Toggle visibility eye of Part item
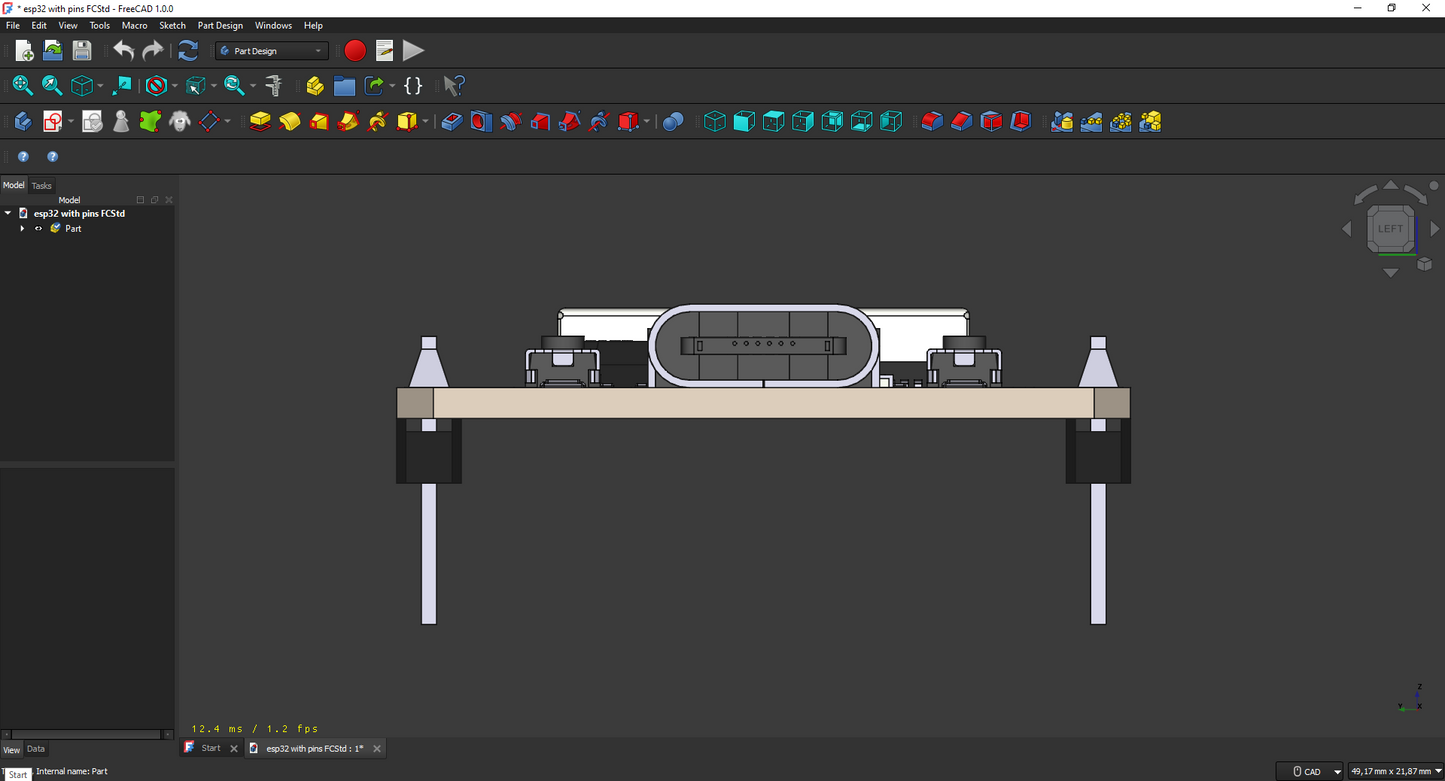The image size is (1445, 781). pyautogui.click(x=39, y=229)
